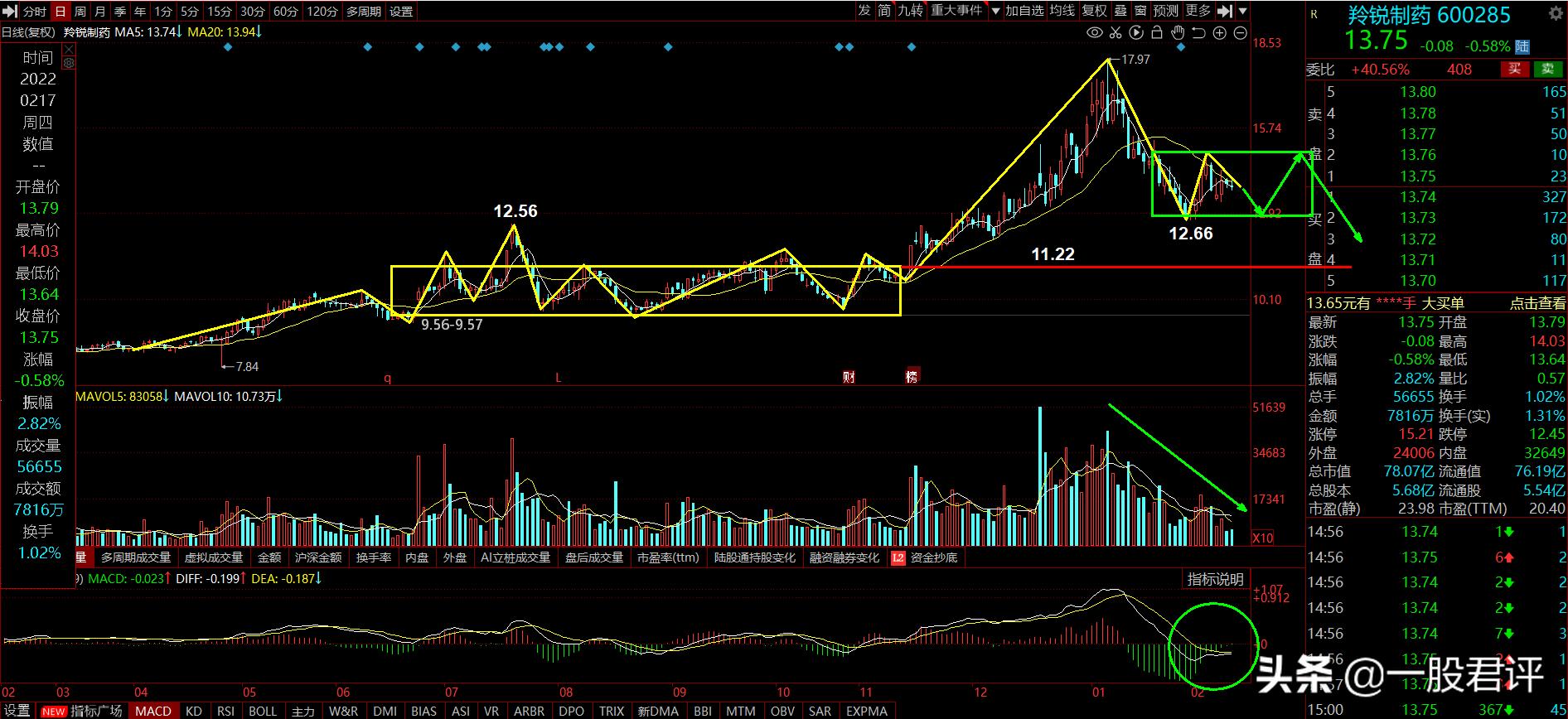Click the 指标说明 indicator description button
The width and height of the screenshot is (1568, 719).
1215,579
